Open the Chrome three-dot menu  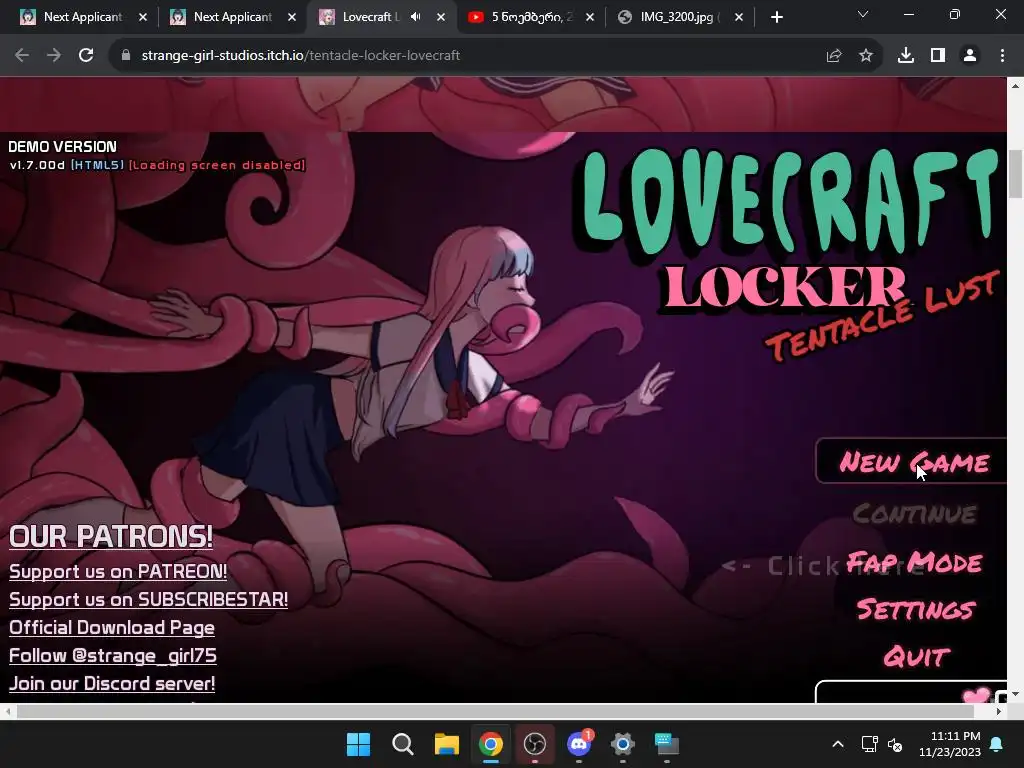(1002, 56)
